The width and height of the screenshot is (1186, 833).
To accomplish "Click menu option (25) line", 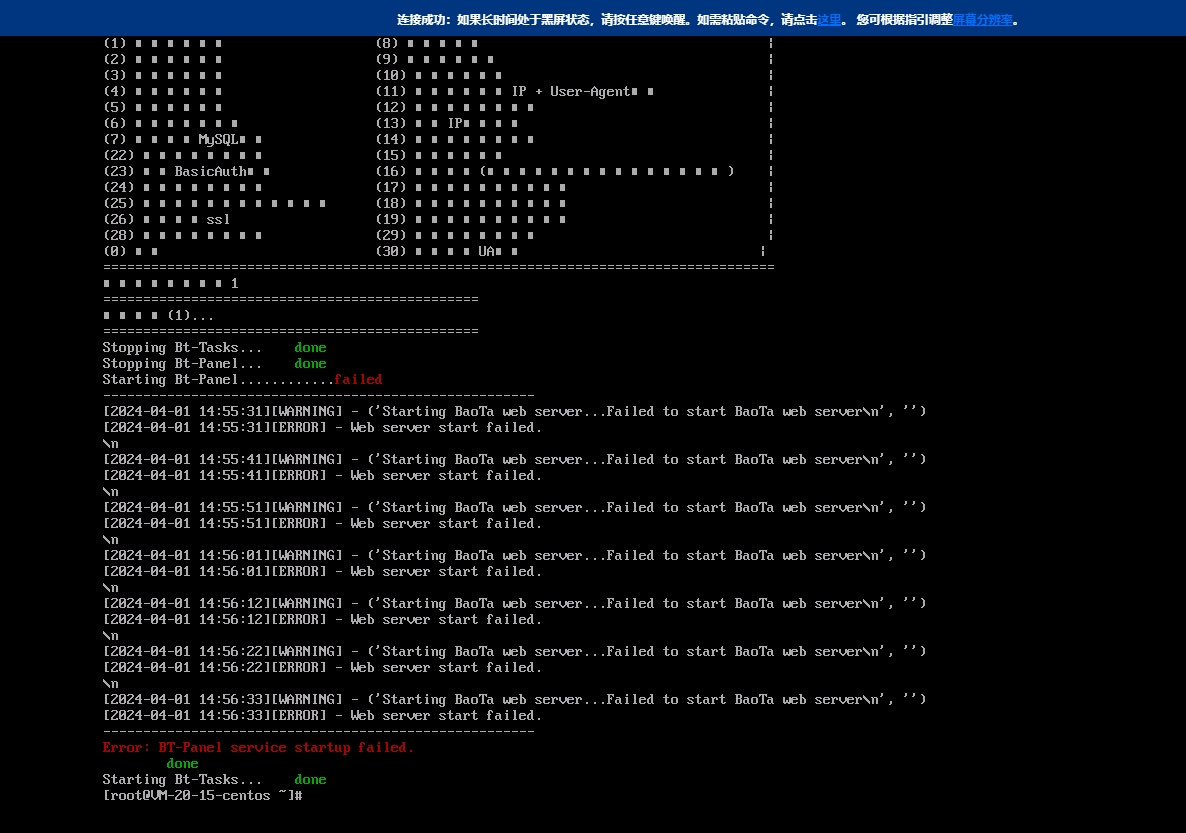I will (x=215, y=204).
